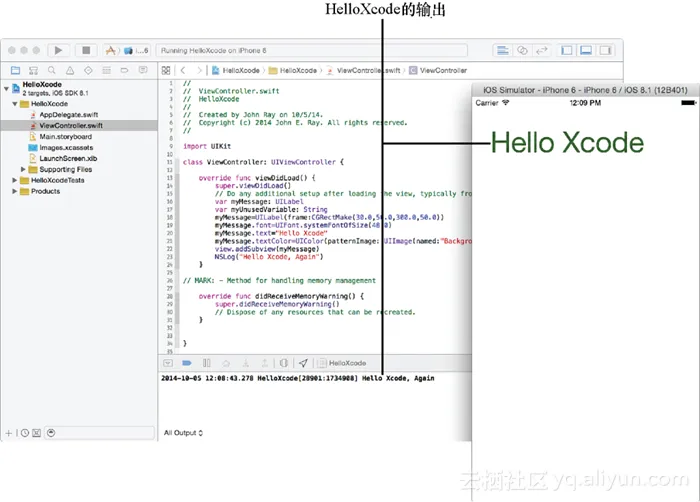Click the Simulate Location arrow icon
The width and height of the screenshot is (700, 502).
[x=302, y=363]
